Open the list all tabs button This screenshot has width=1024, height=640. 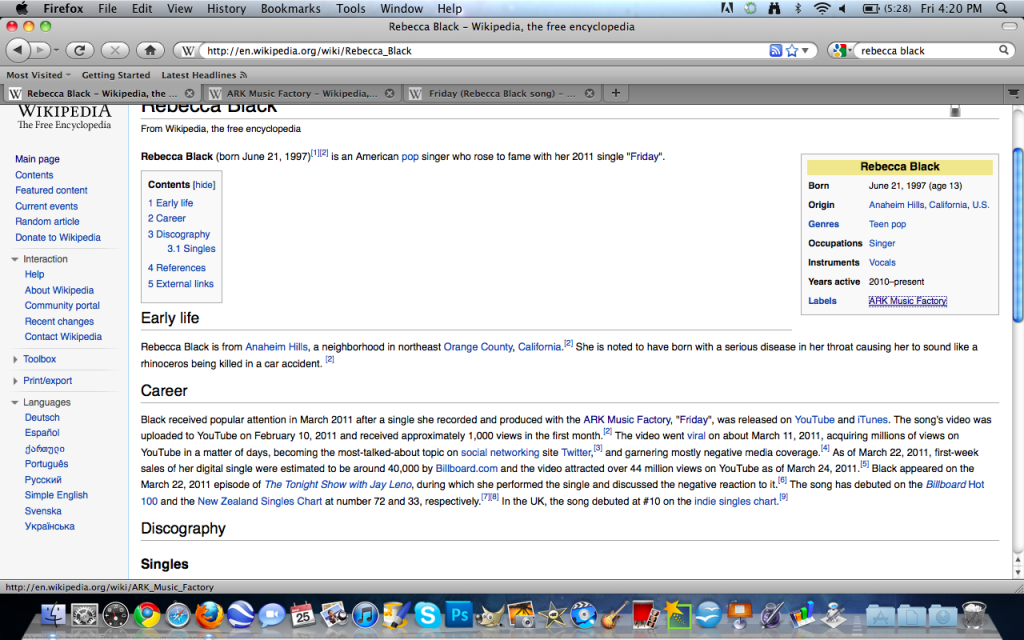(x=1013, y=93)
